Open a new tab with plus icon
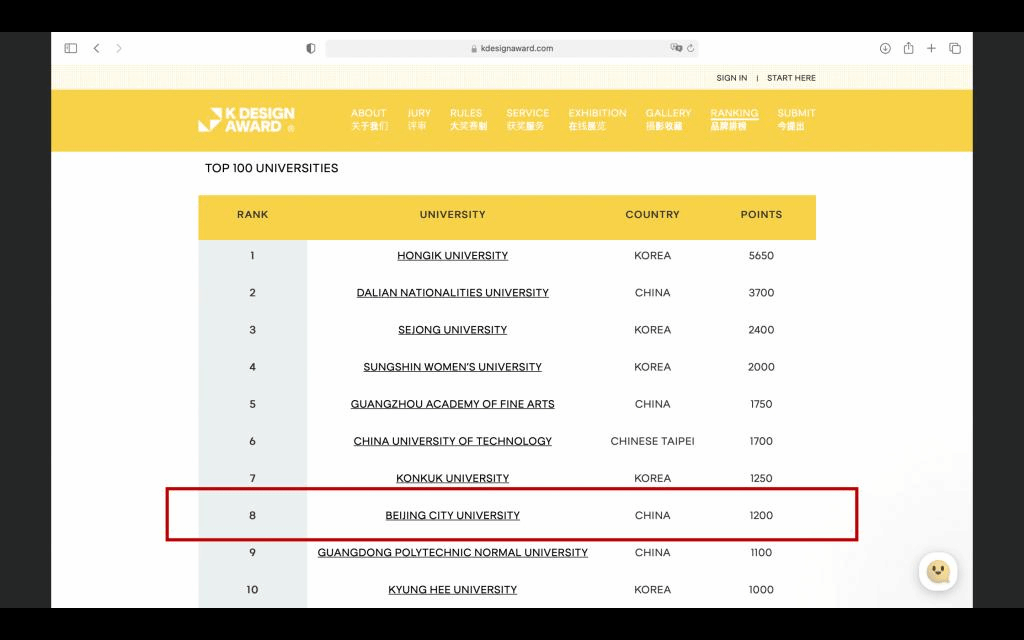This screenshot has width=1024, height=640. tap(931, 48)
